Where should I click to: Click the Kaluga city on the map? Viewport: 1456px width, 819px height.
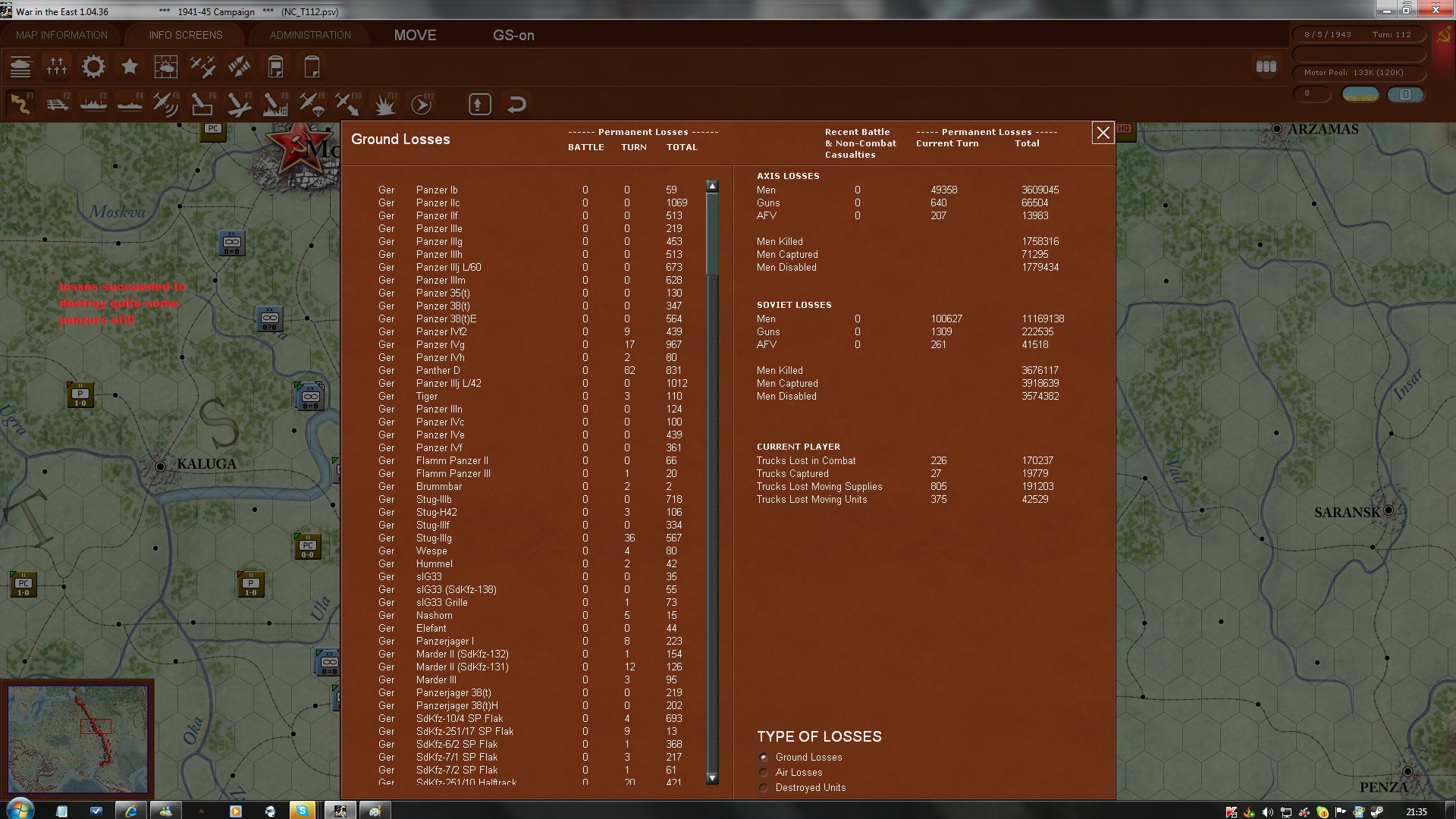point(160,466)
